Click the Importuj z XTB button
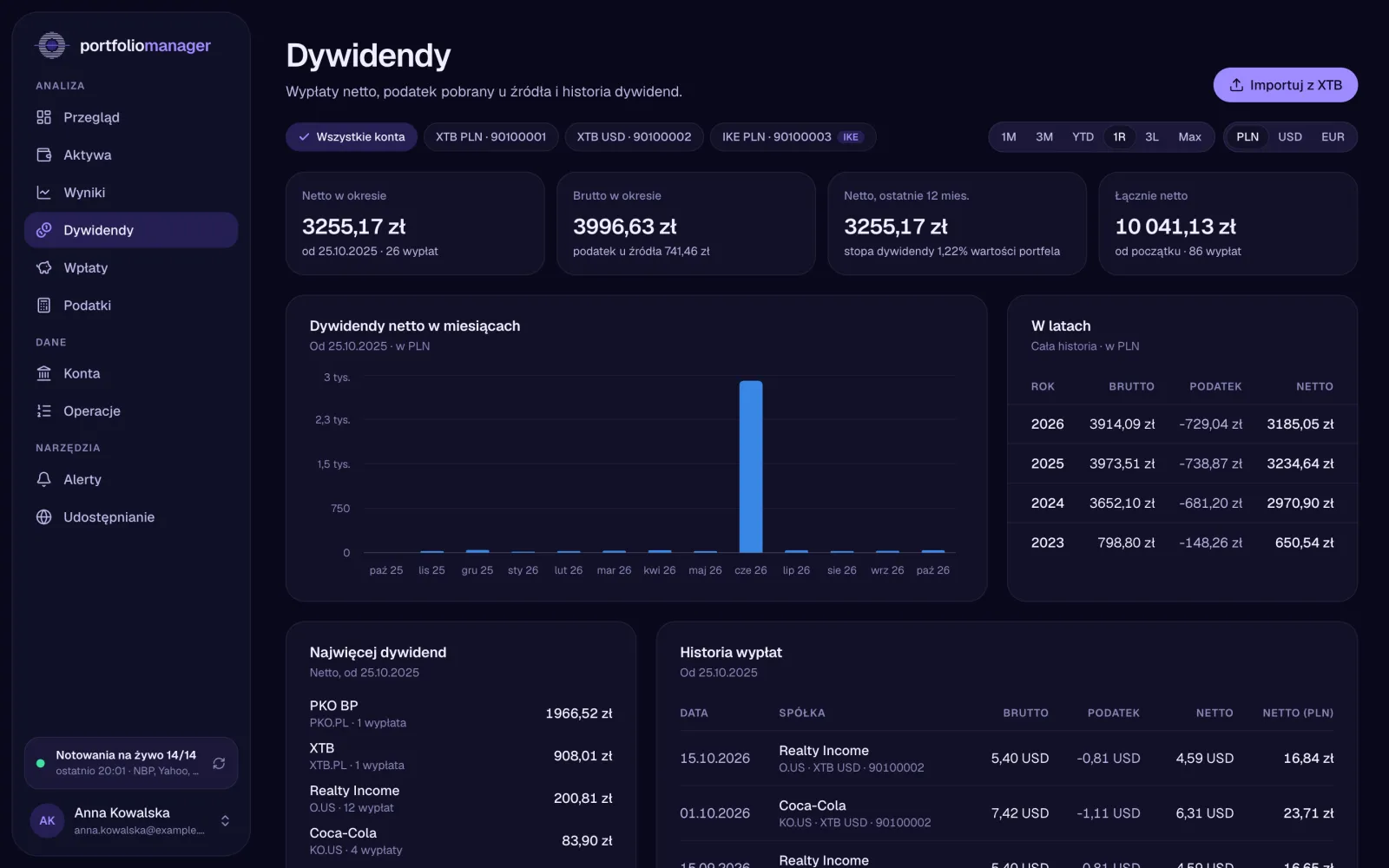 [x=1285, y=85]
